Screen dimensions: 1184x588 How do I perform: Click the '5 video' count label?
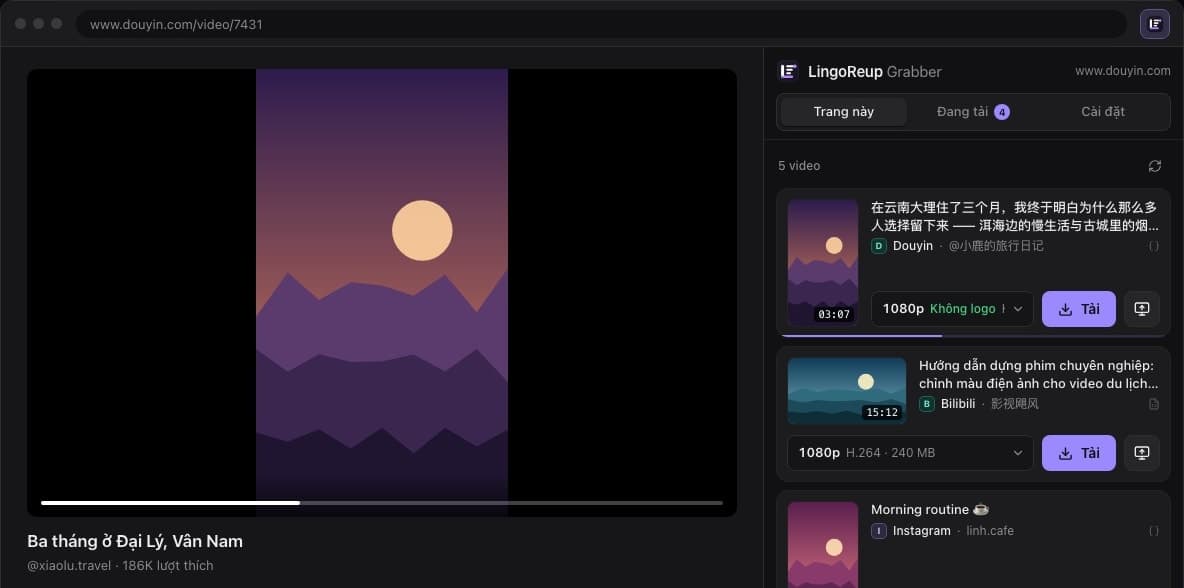point(799,166)
